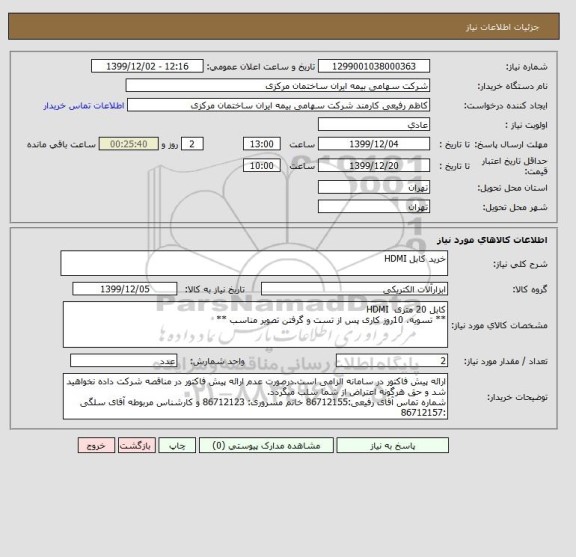576x557 pixels.
Task: Click the واحد شمارش label
Action: pyautogui.click(x=217, y=362)
